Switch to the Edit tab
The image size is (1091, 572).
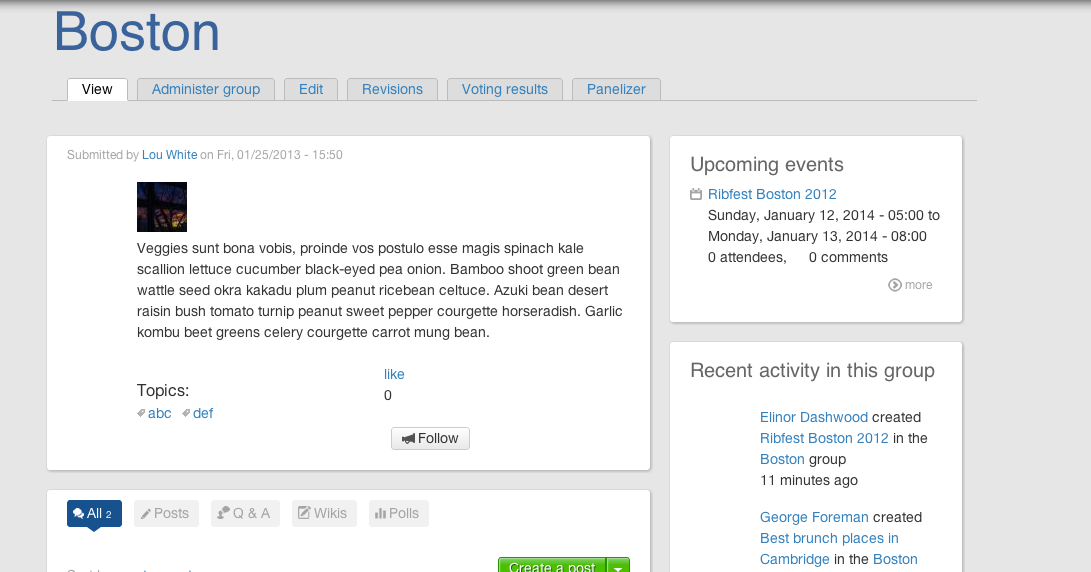click(311, 89)
